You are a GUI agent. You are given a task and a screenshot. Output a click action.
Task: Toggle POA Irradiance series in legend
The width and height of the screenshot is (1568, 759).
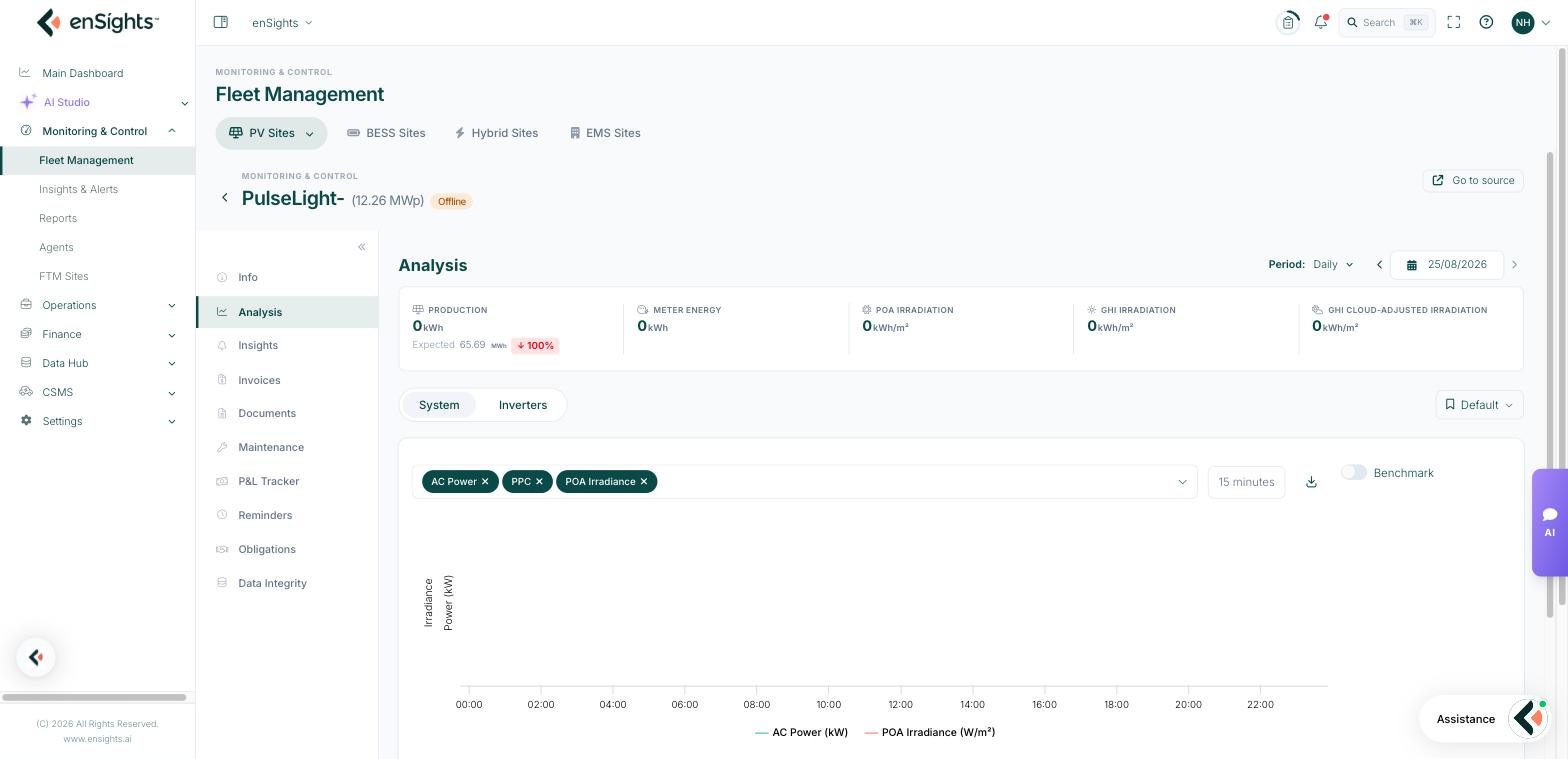pyautogui.click(x=930, y=732)
